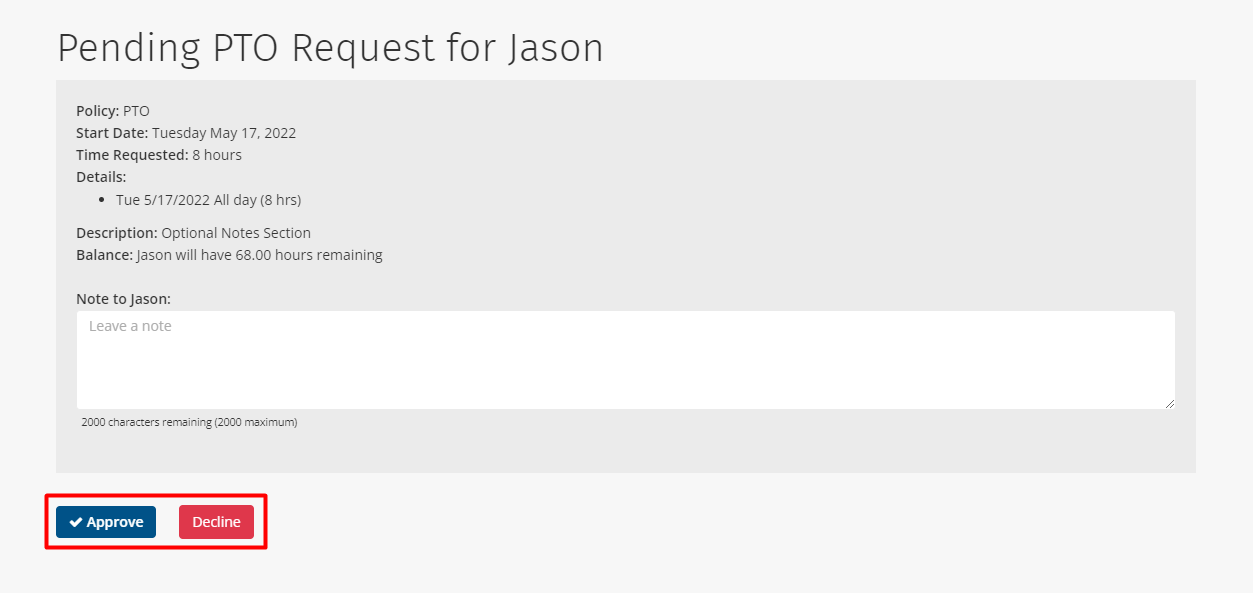The height and width of the screenshot is (593, 1253).
Task: Click the checkmark icon on Approve button
Action: pyautogui.click(x=76, y=522)
